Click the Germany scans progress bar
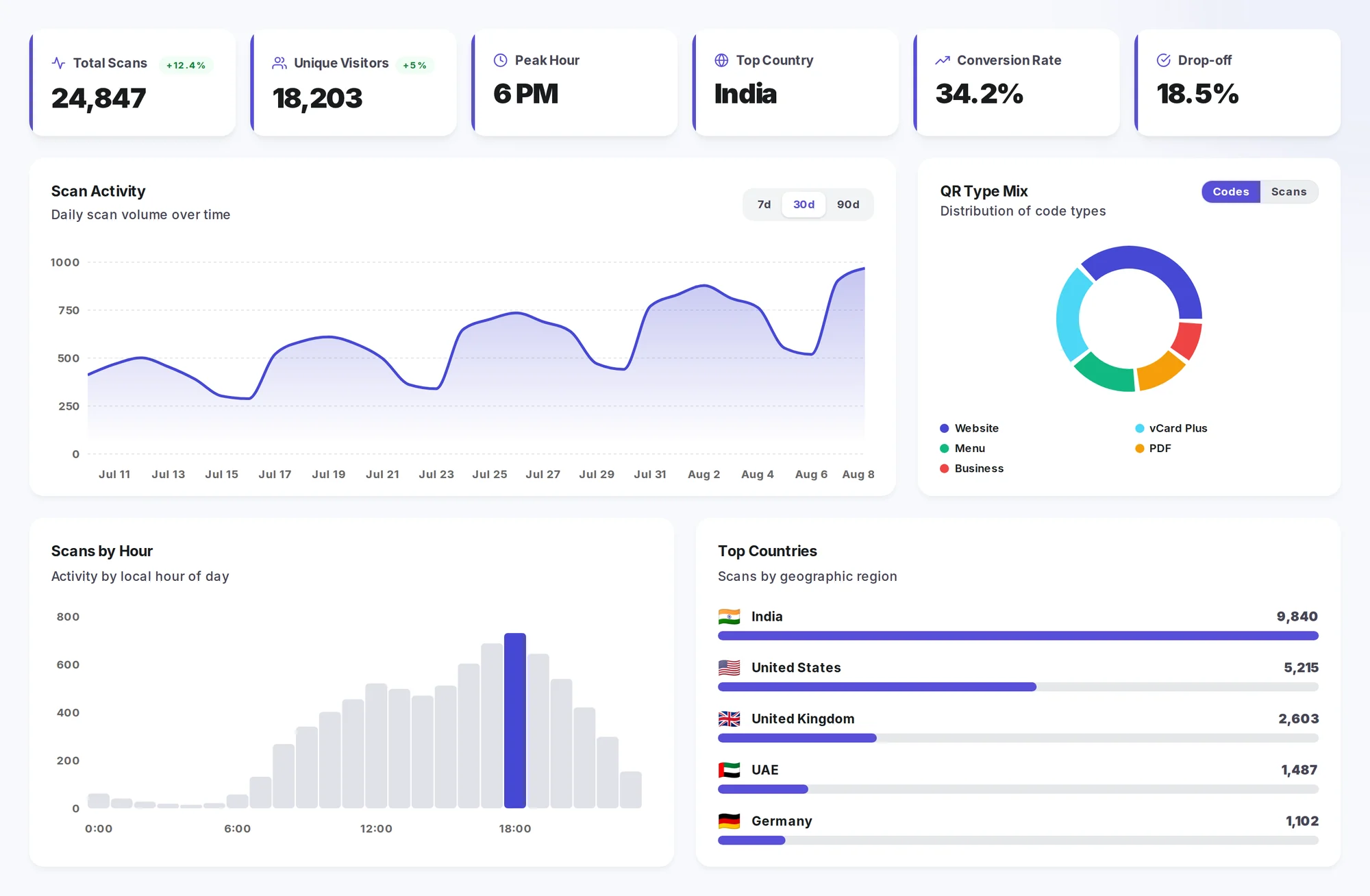Viewport: 1370px width, 896px height. pyautogui.click(x=1018, y=841)
